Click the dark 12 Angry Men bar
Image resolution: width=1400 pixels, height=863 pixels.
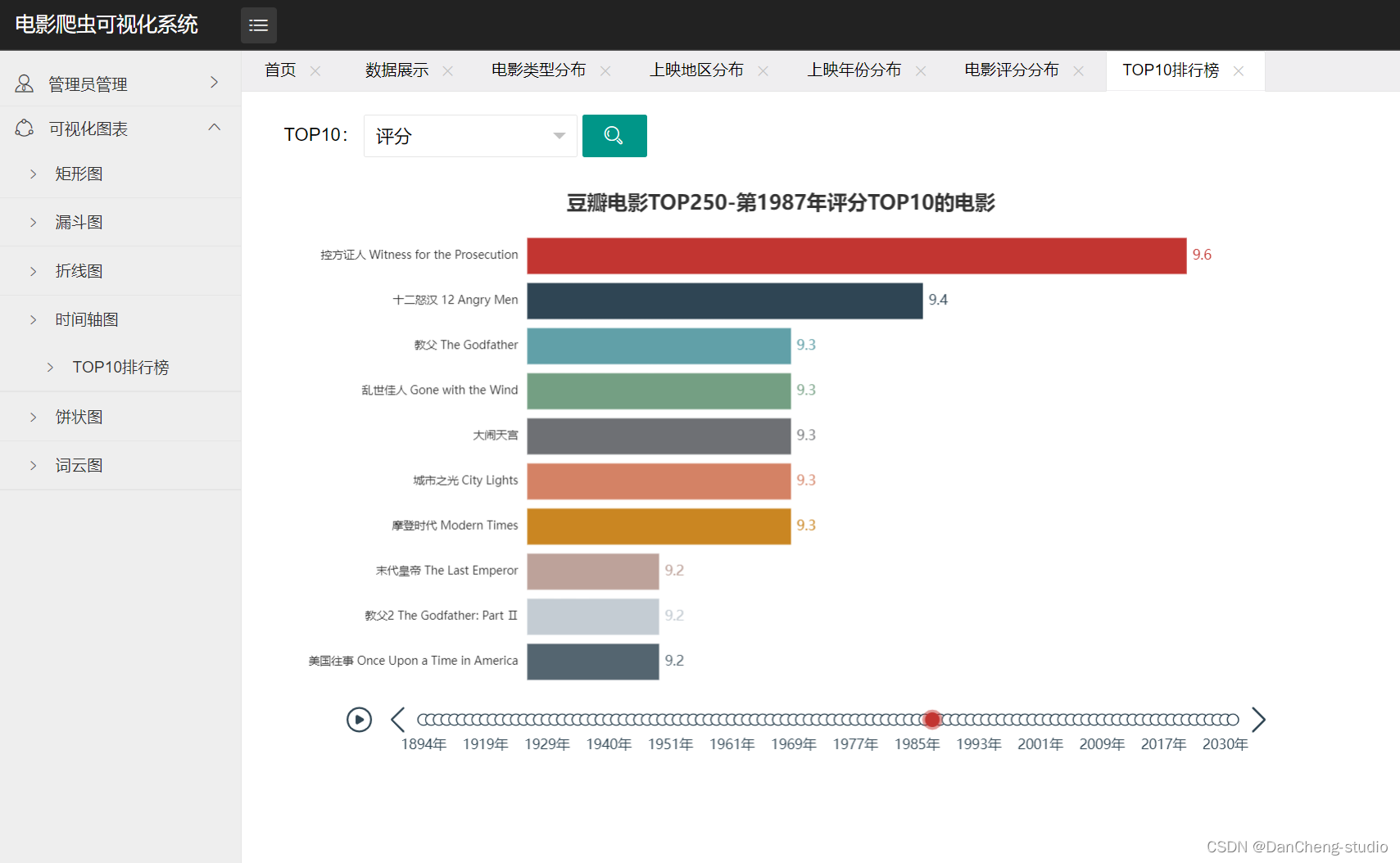coord(725,300)
